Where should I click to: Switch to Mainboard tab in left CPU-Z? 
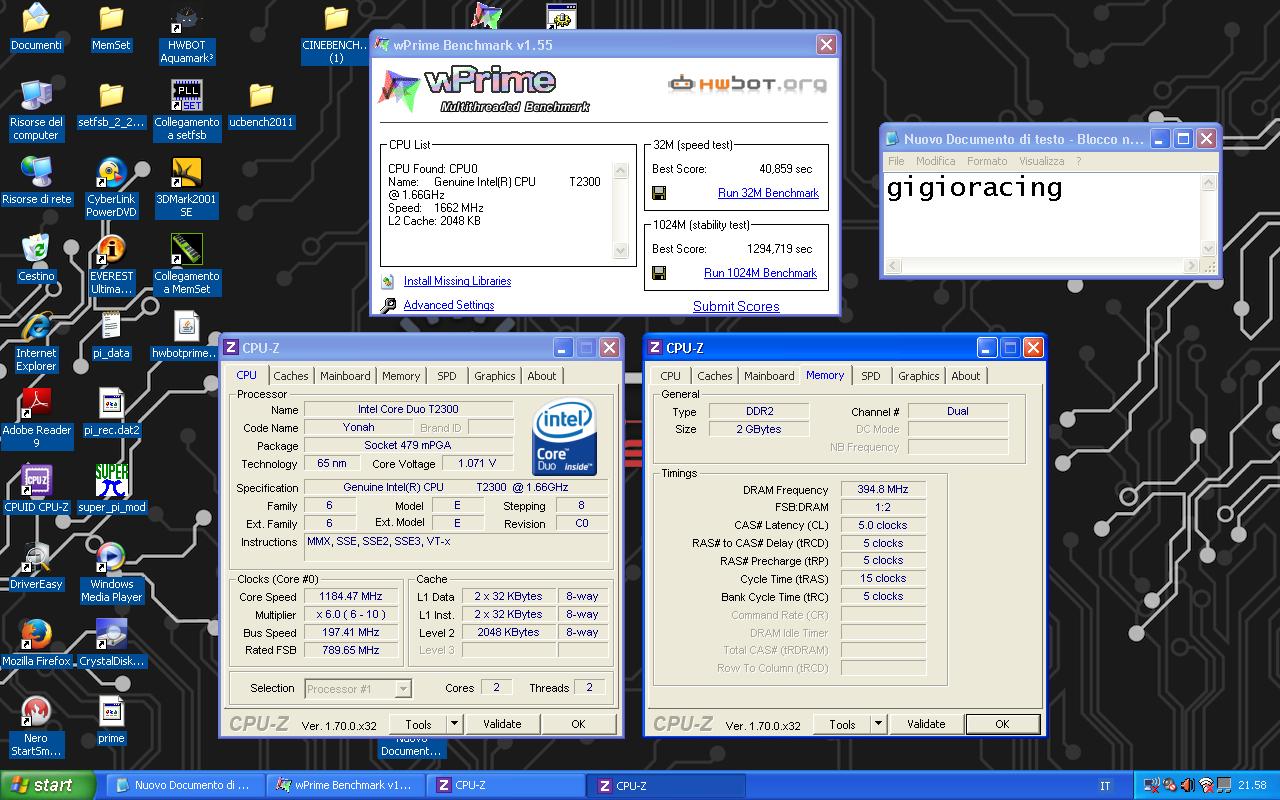point(345,376)
